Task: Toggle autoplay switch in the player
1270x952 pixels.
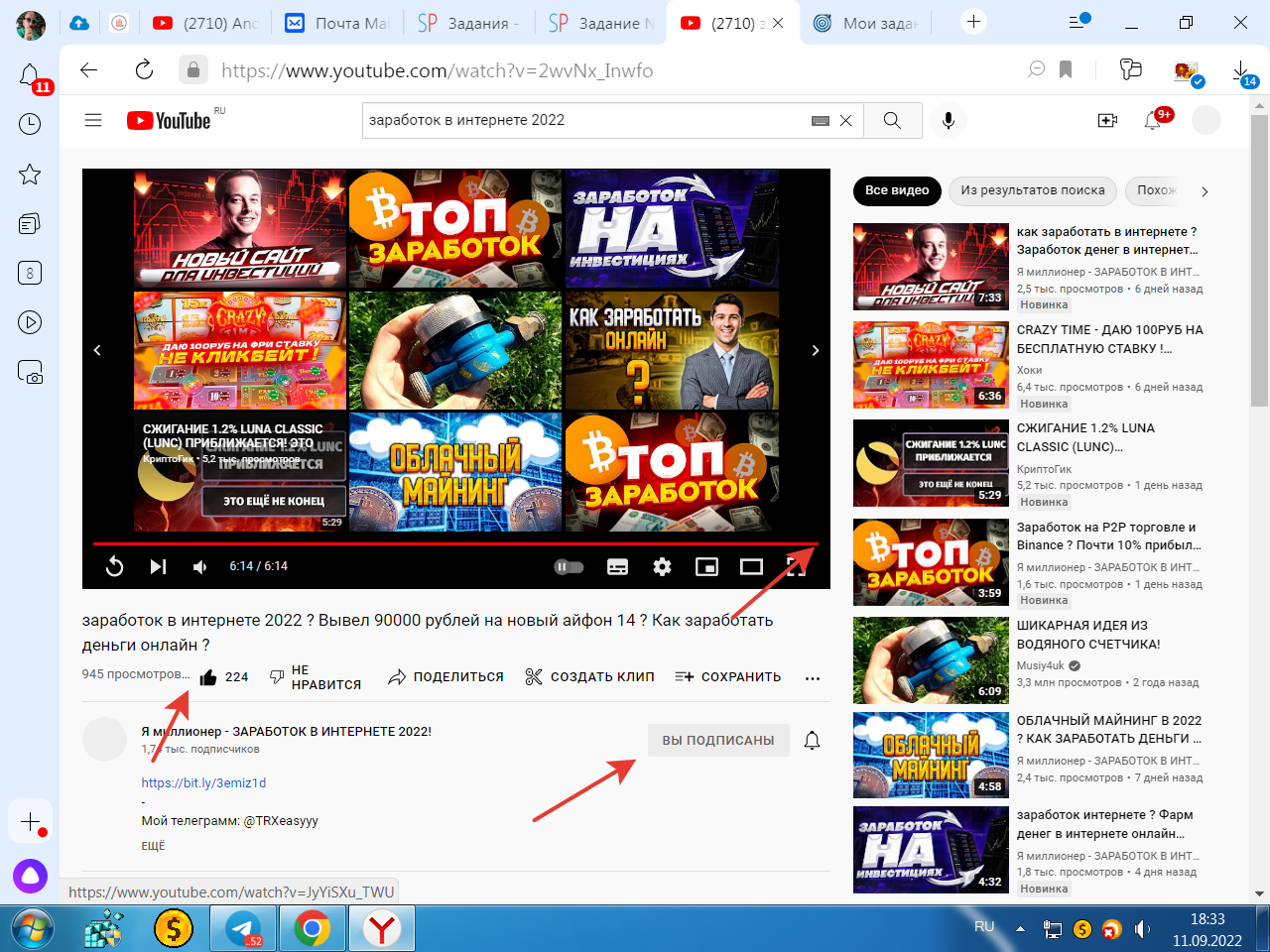Action: [x=569, y=566]
